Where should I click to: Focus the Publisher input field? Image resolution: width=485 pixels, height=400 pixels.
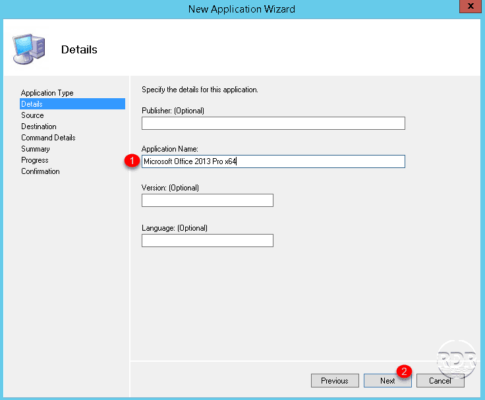point(273,123)
